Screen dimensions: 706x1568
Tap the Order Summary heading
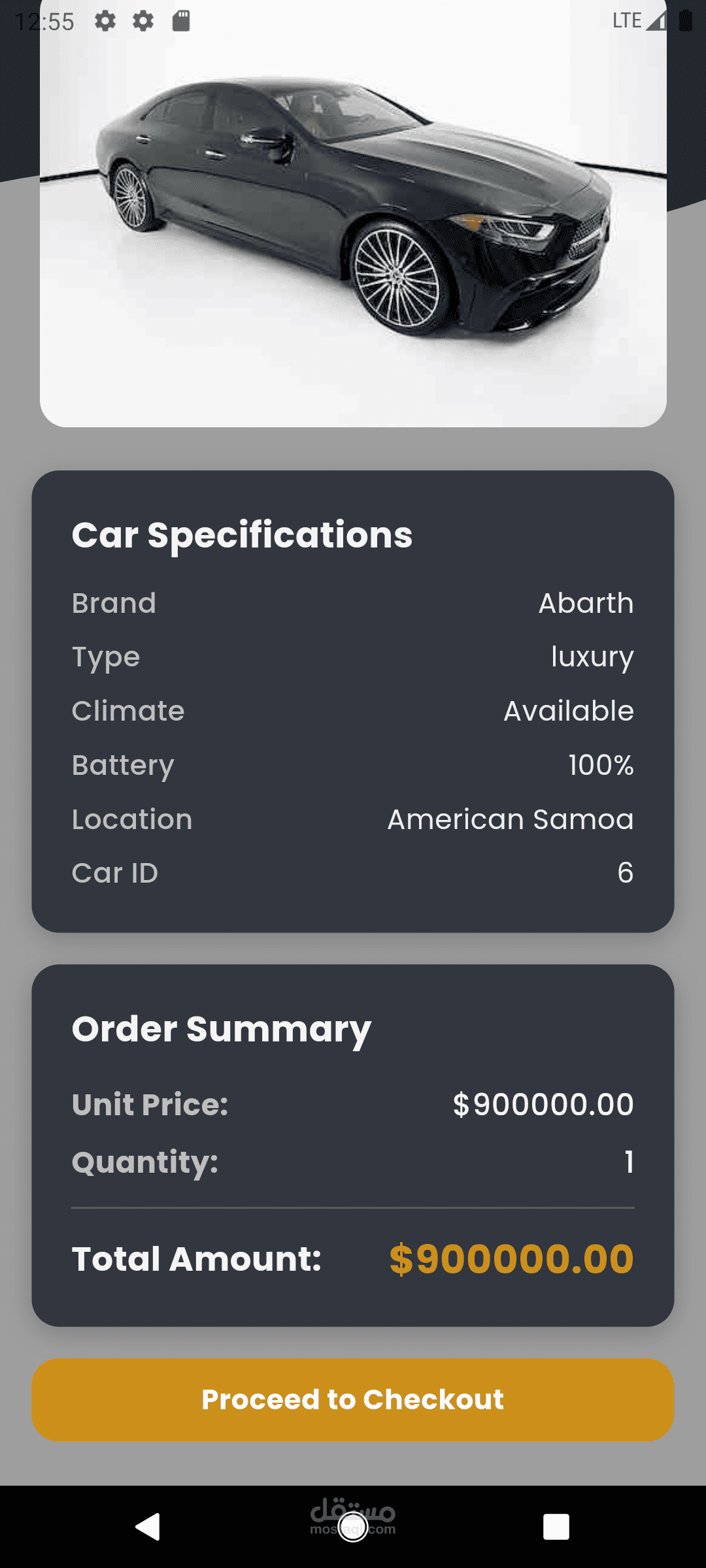(222, 1030)
